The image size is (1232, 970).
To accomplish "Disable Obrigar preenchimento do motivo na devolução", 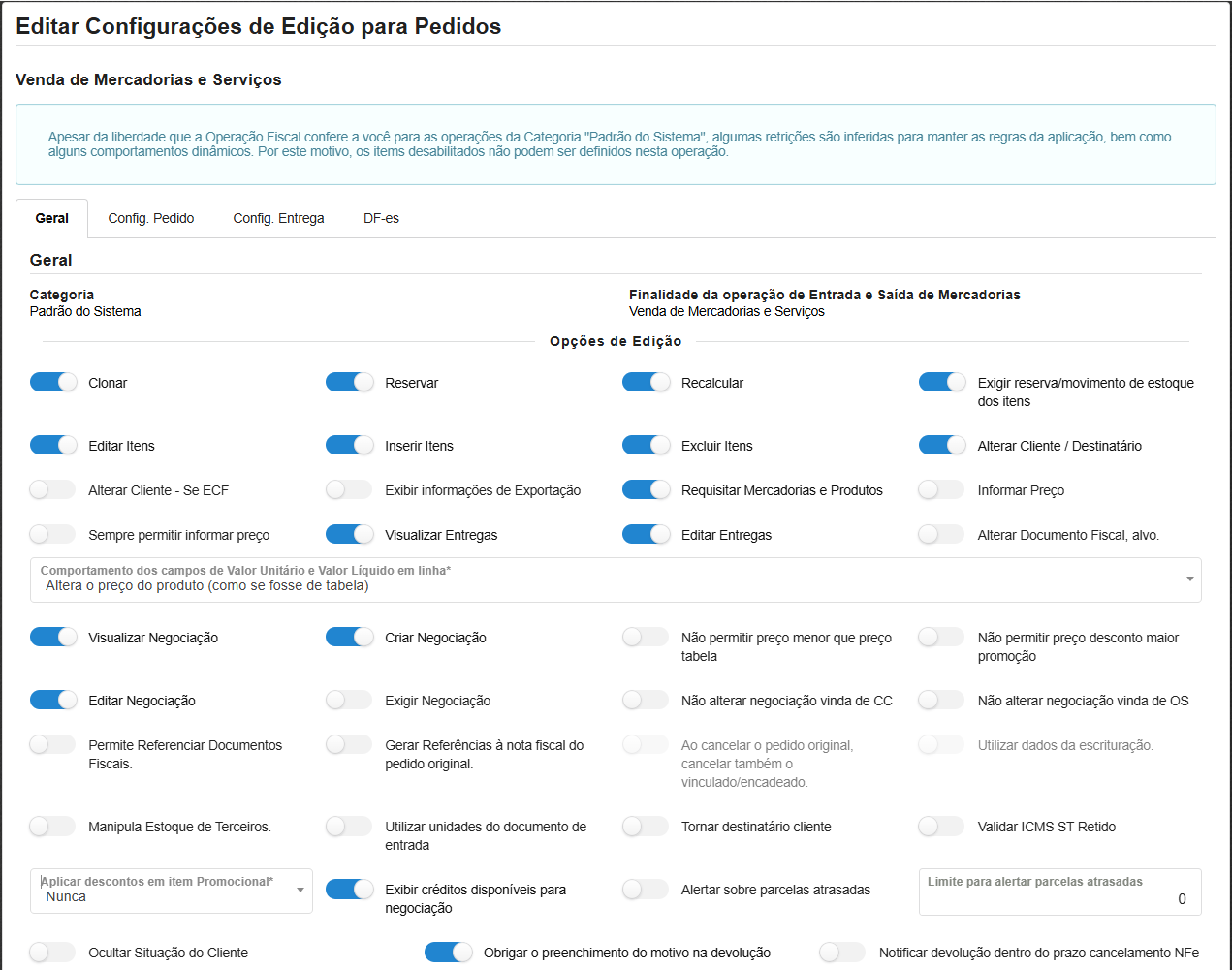I will click(449, 952).
